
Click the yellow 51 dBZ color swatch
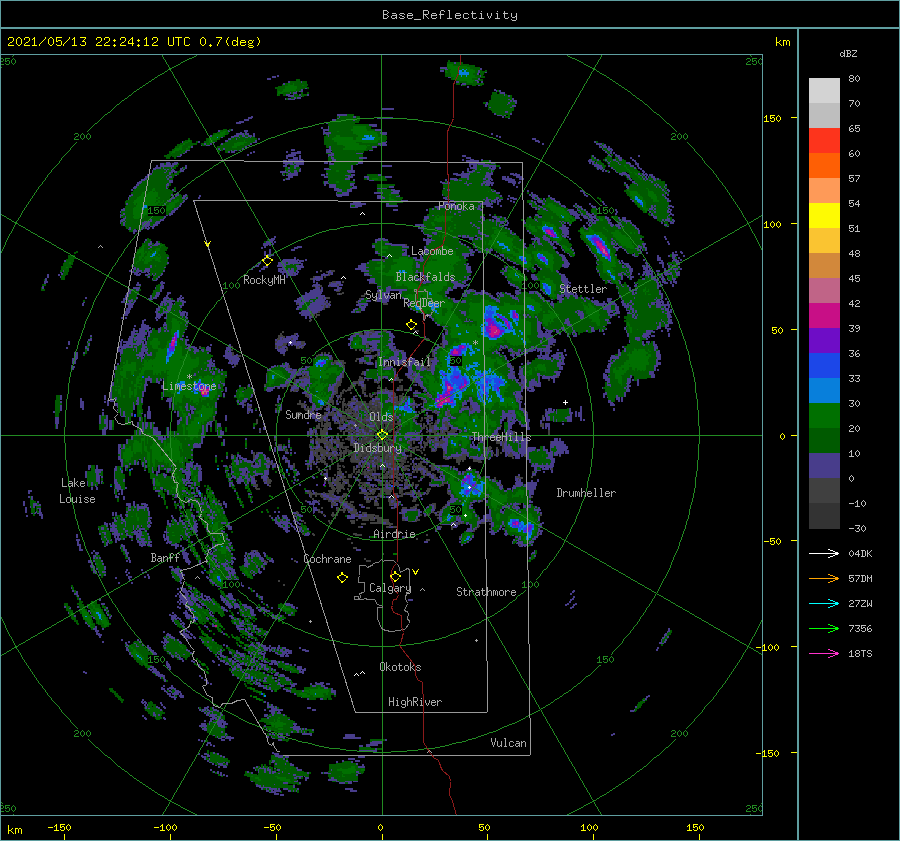point(824,215)
